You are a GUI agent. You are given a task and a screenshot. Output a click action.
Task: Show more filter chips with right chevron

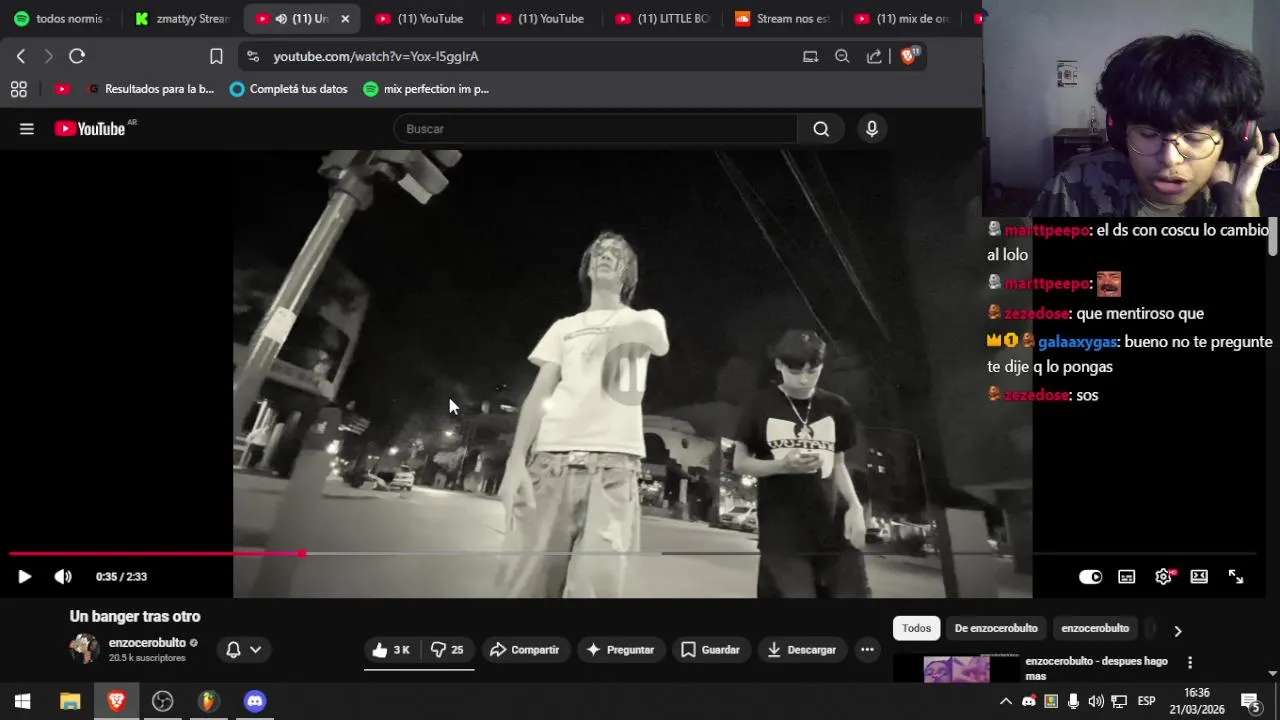coord(1177,630)
